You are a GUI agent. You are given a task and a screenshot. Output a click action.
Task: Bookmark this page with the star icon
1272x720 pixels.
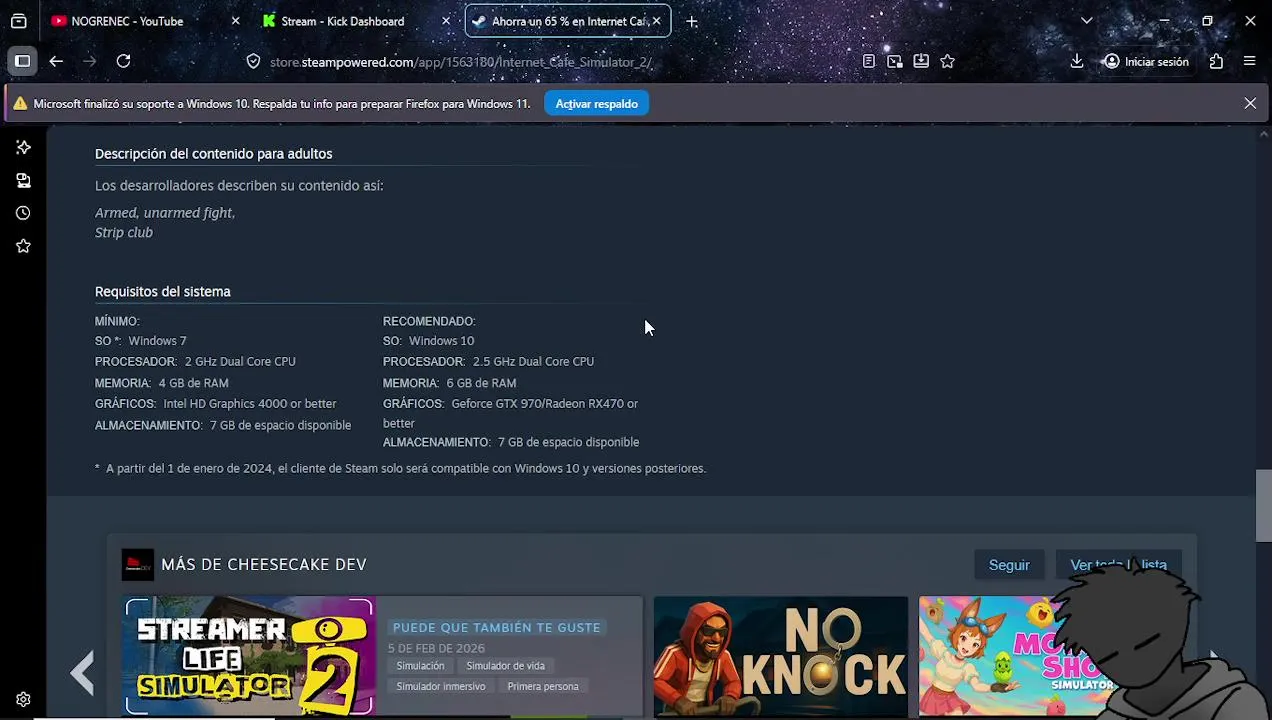pos(947,61)
